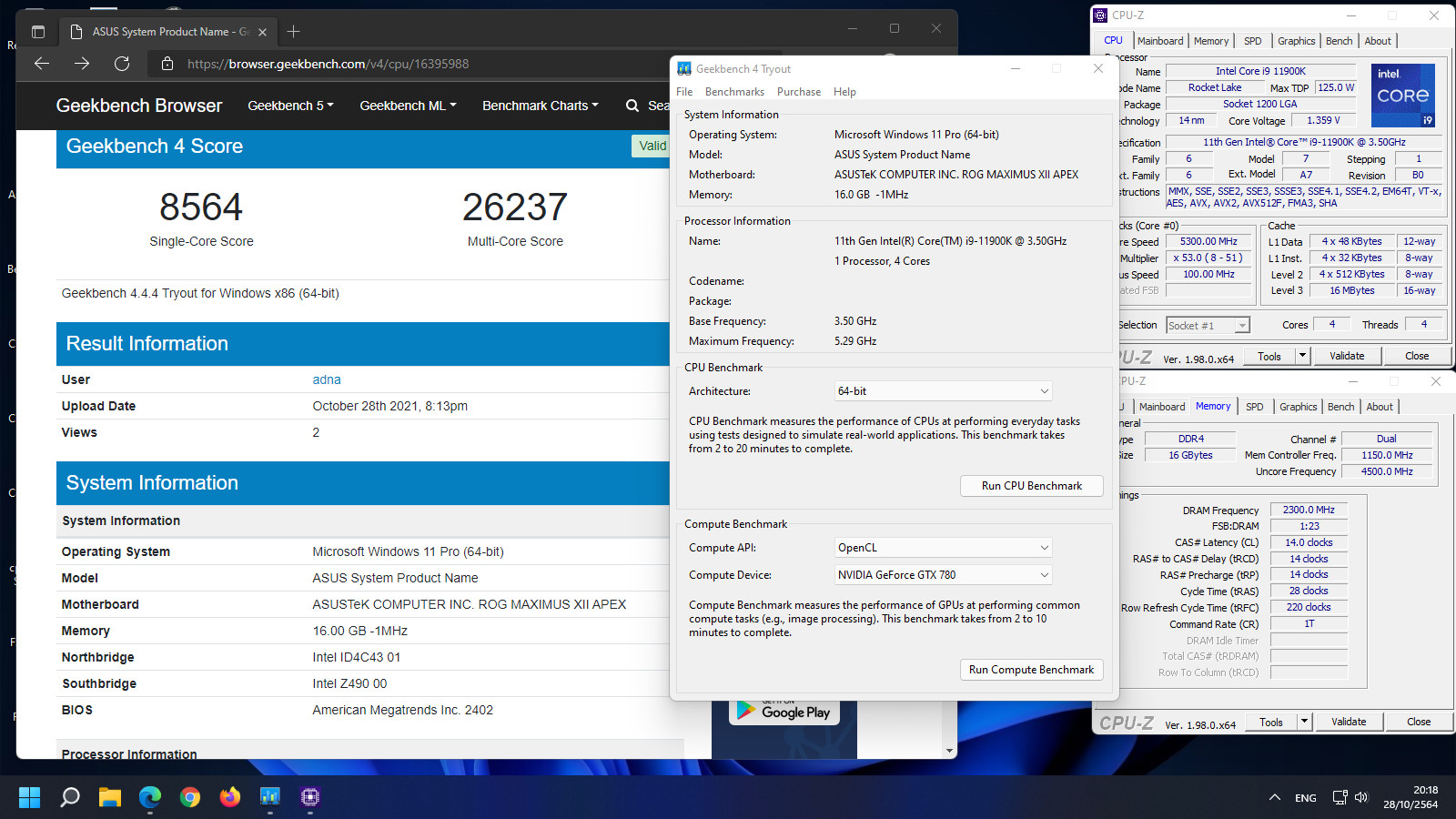Open File Explorer from taskbar
This screenshot has width=1456, height=819.
point(110,797)
